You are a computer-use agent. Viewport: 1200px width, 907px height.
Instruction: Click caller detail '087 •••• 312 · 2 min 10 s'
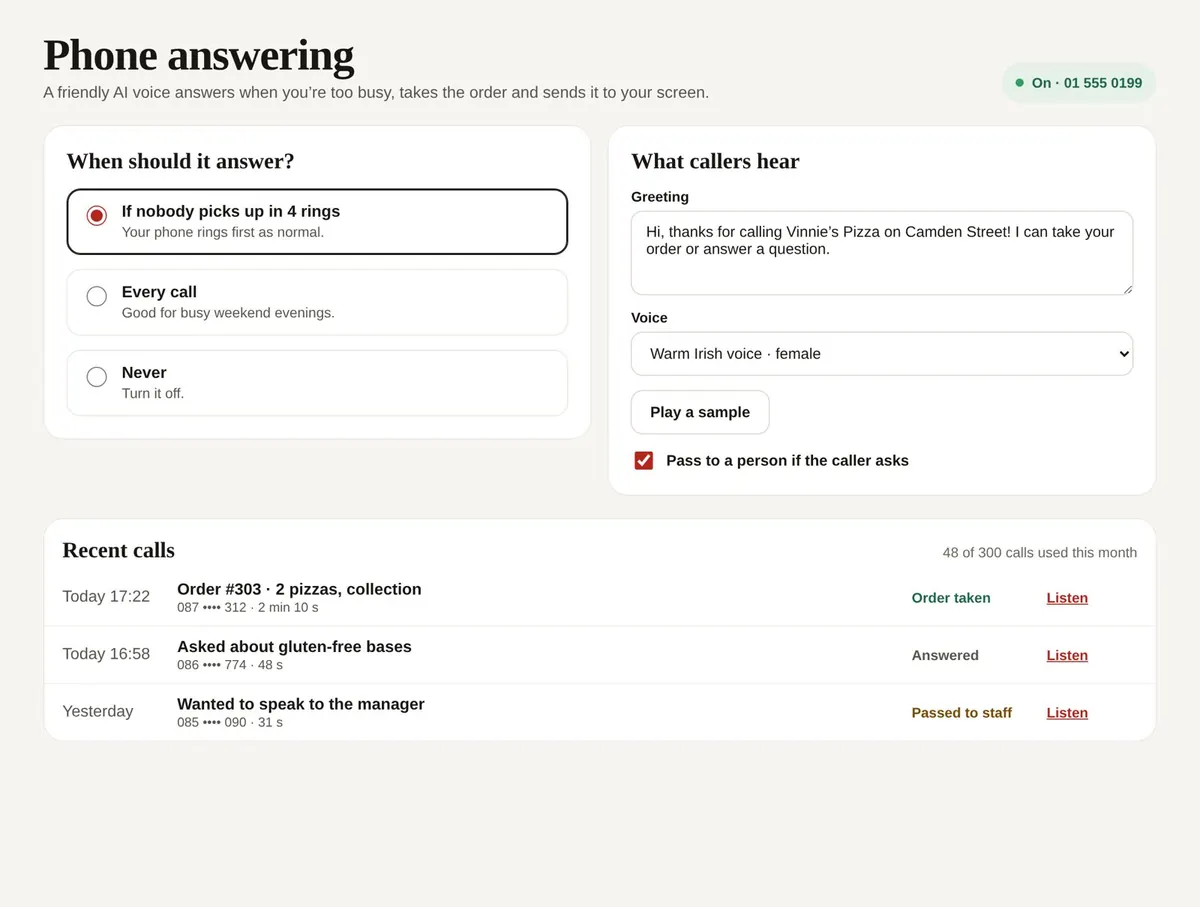pyautogui.click(x=248, y=608)
